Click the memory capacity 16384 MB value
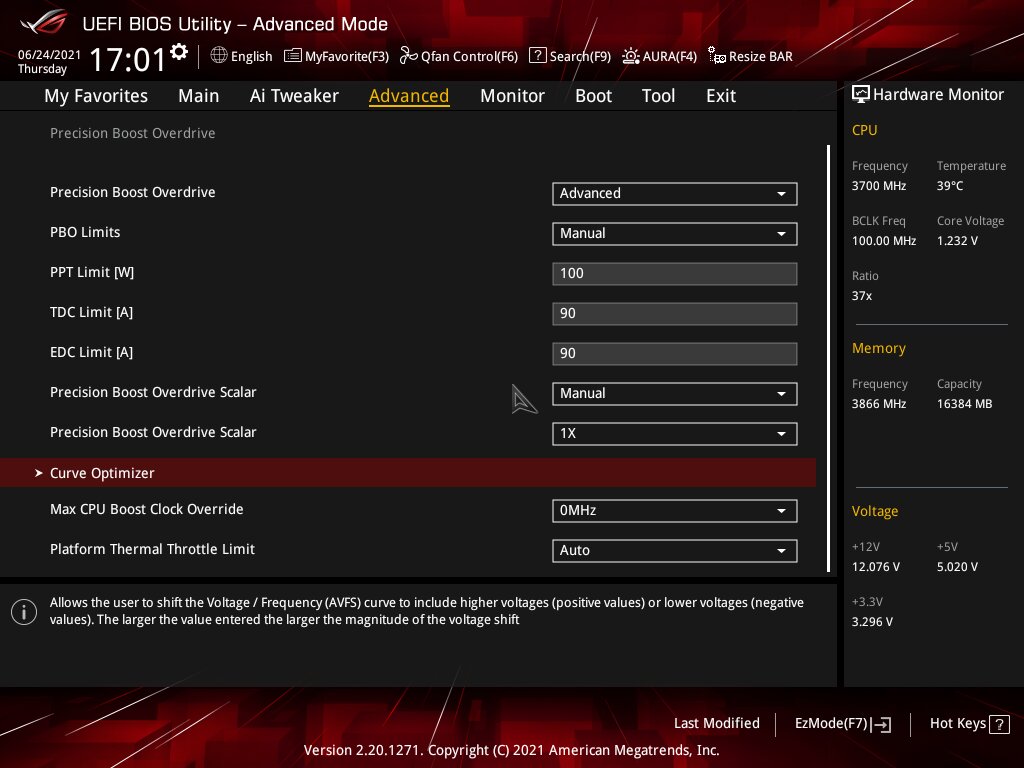Viewport: 1024px width, 768px height. [x=964, y=404]
